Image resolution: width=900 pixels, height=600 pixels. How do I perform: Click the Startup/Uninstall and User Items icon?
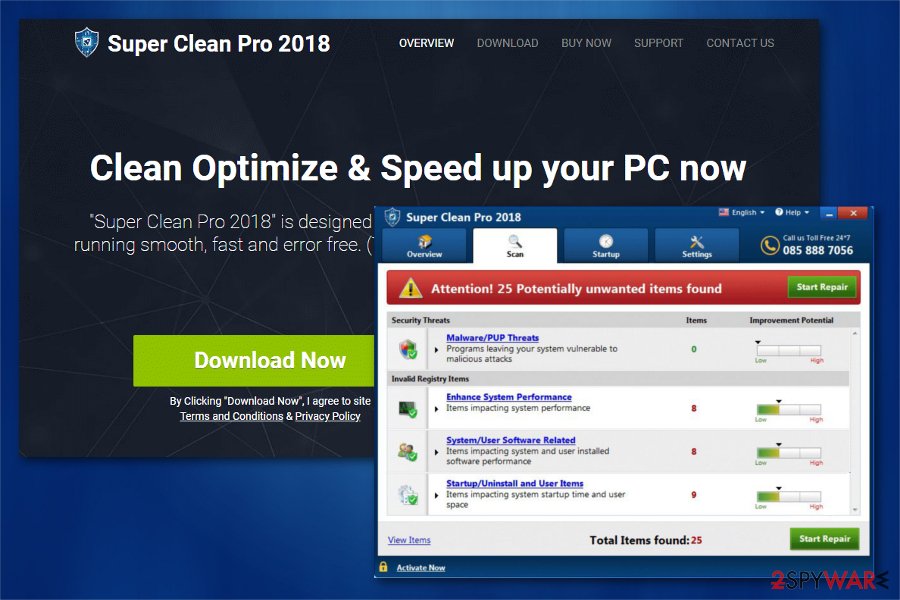pyautogui.click(x=408, y=494)
